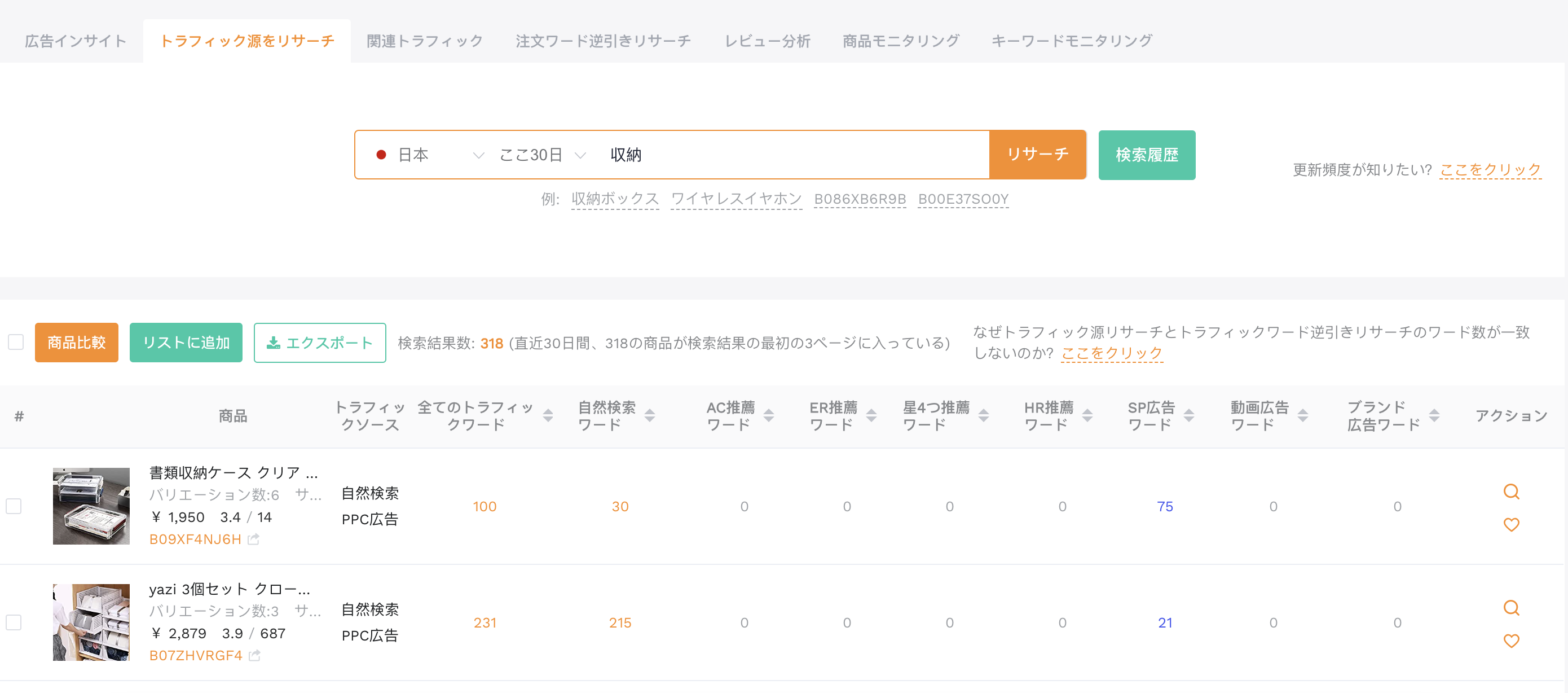
Task: Open yazi 3個セット product thumbnail
Action: [x=91, y=622]
